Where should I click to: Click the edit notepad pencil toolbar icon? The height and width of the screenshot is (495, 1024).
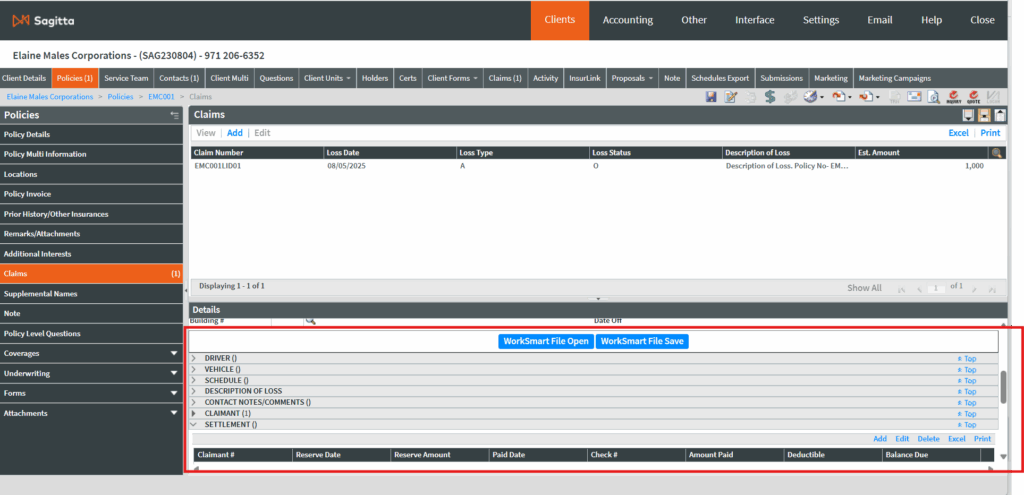tap(731, 97)
